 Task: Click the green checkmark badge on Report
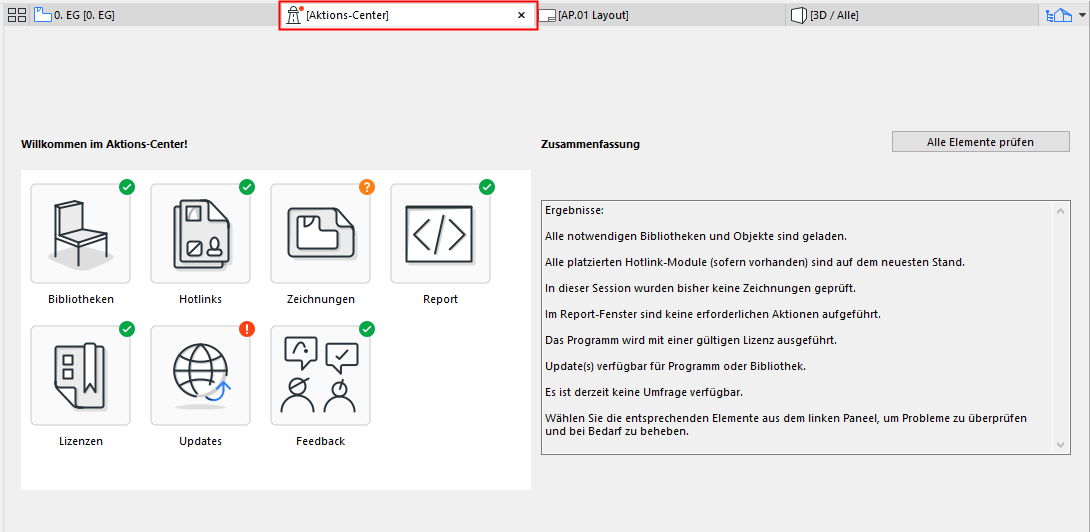[487, 186]
